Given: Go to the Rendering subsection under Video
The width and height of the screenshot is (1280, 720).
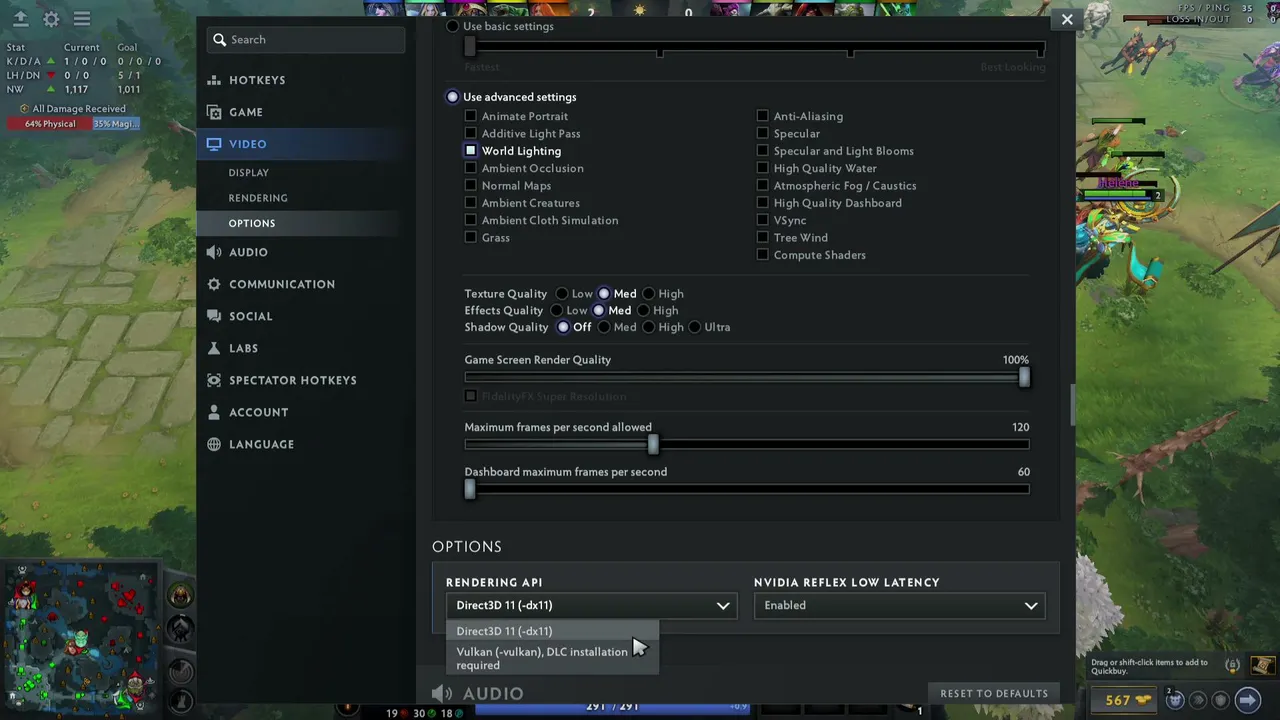Looking at the screenshot, I should click(x=258, y=198).
